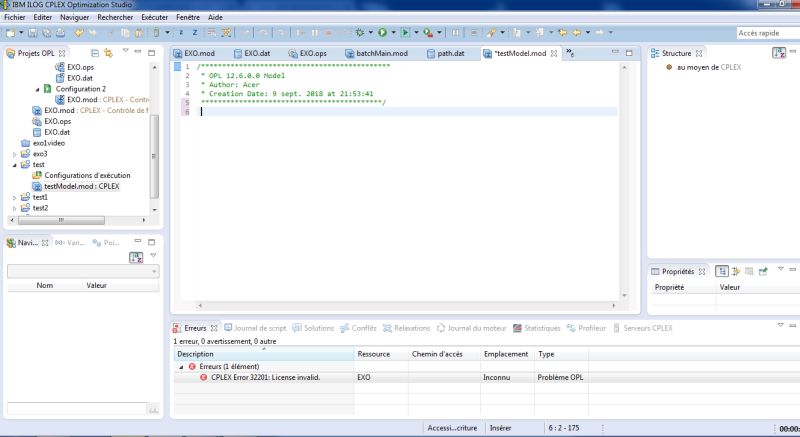Close the testModel.mod editor tab

(x=554, y=53)
